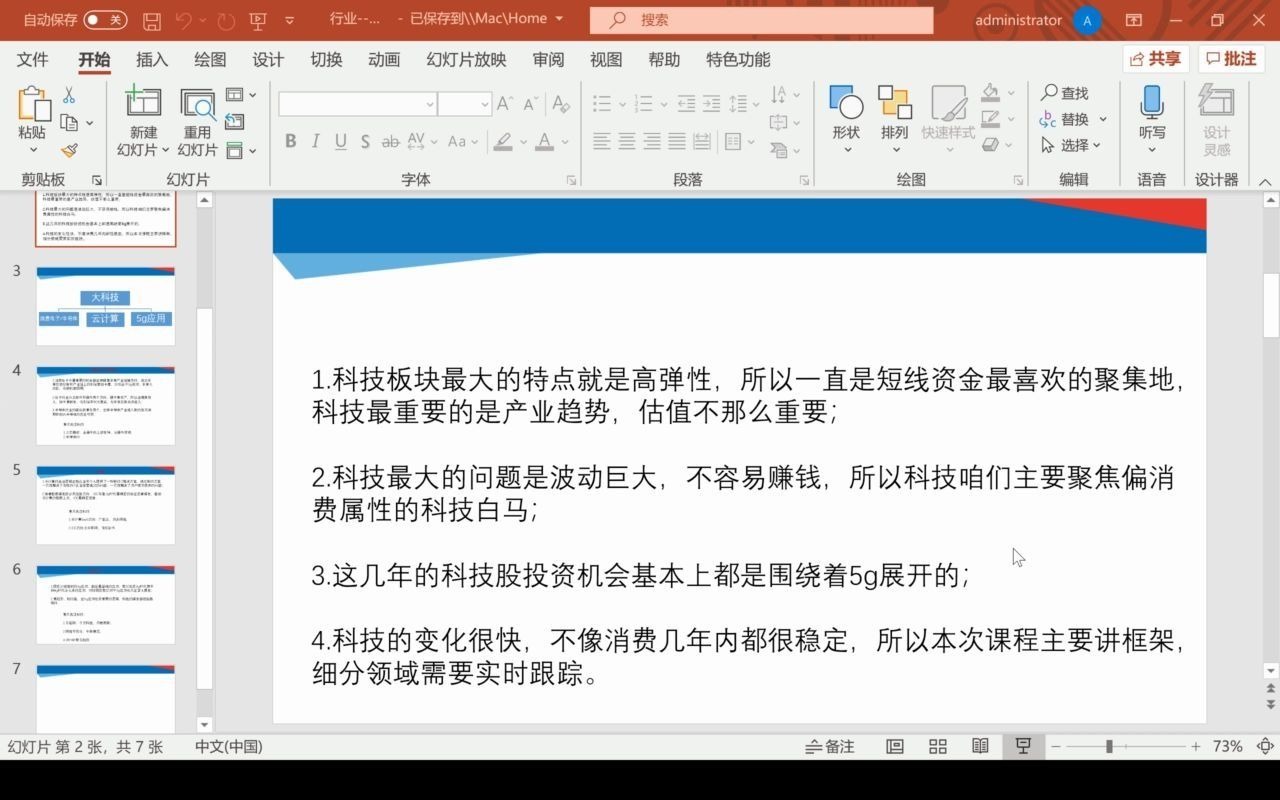Click the search box (搜索)
Screen dimensions: 1280x800
(761, 20)
